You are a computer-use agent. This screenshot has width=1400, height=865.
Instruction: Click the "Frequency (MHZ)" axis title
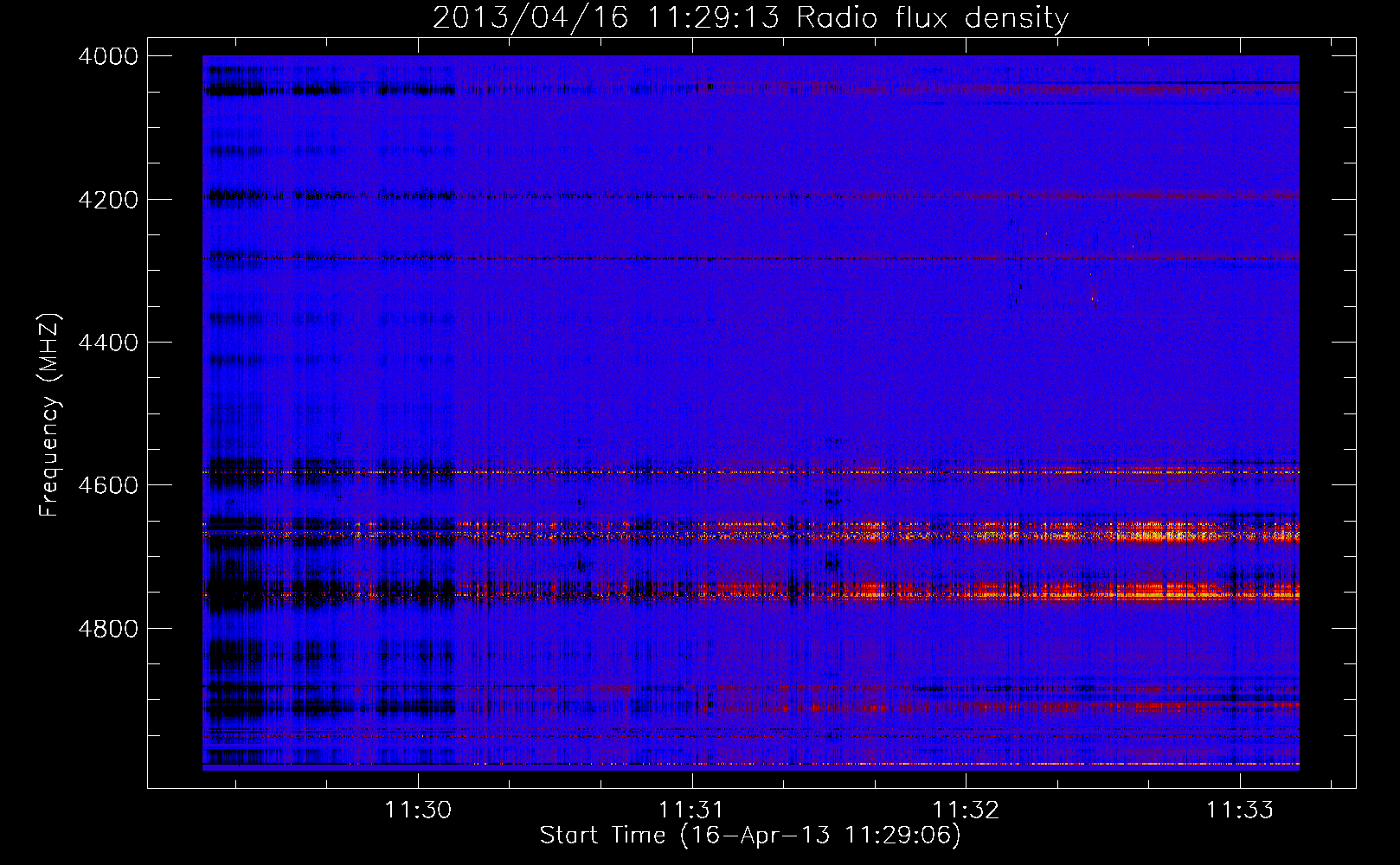50,415
